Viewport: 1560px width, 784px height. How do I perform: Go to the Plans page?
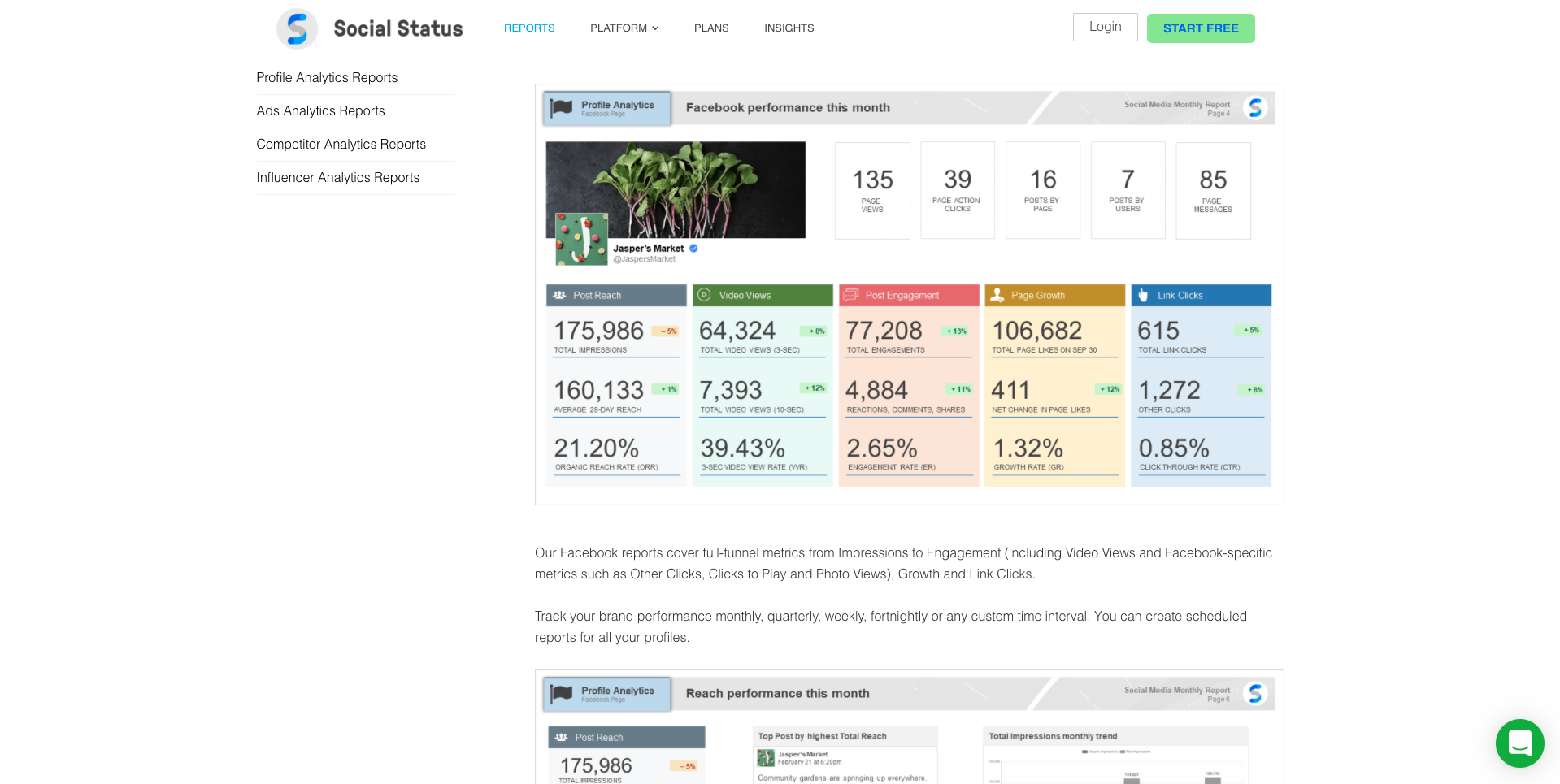click(711, 28)
